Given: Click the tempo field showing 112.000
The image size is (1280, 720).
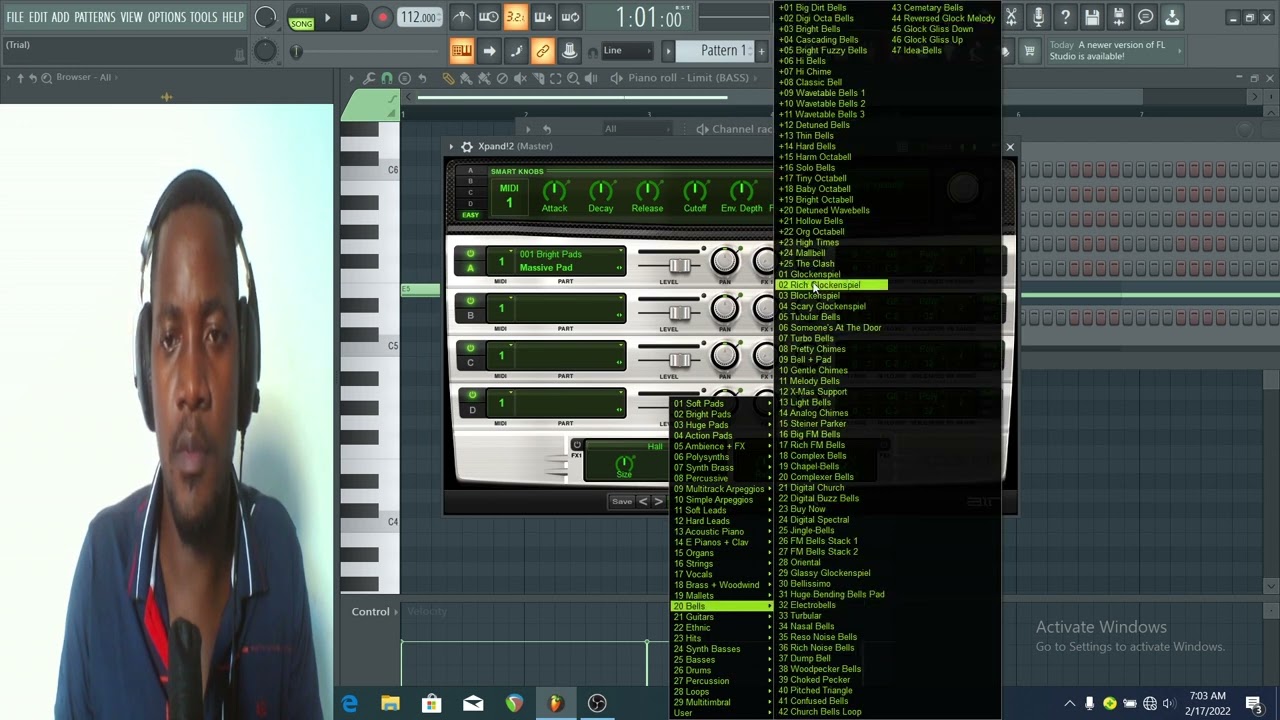Looking at the screenshot, I should [x=419, y=17].
